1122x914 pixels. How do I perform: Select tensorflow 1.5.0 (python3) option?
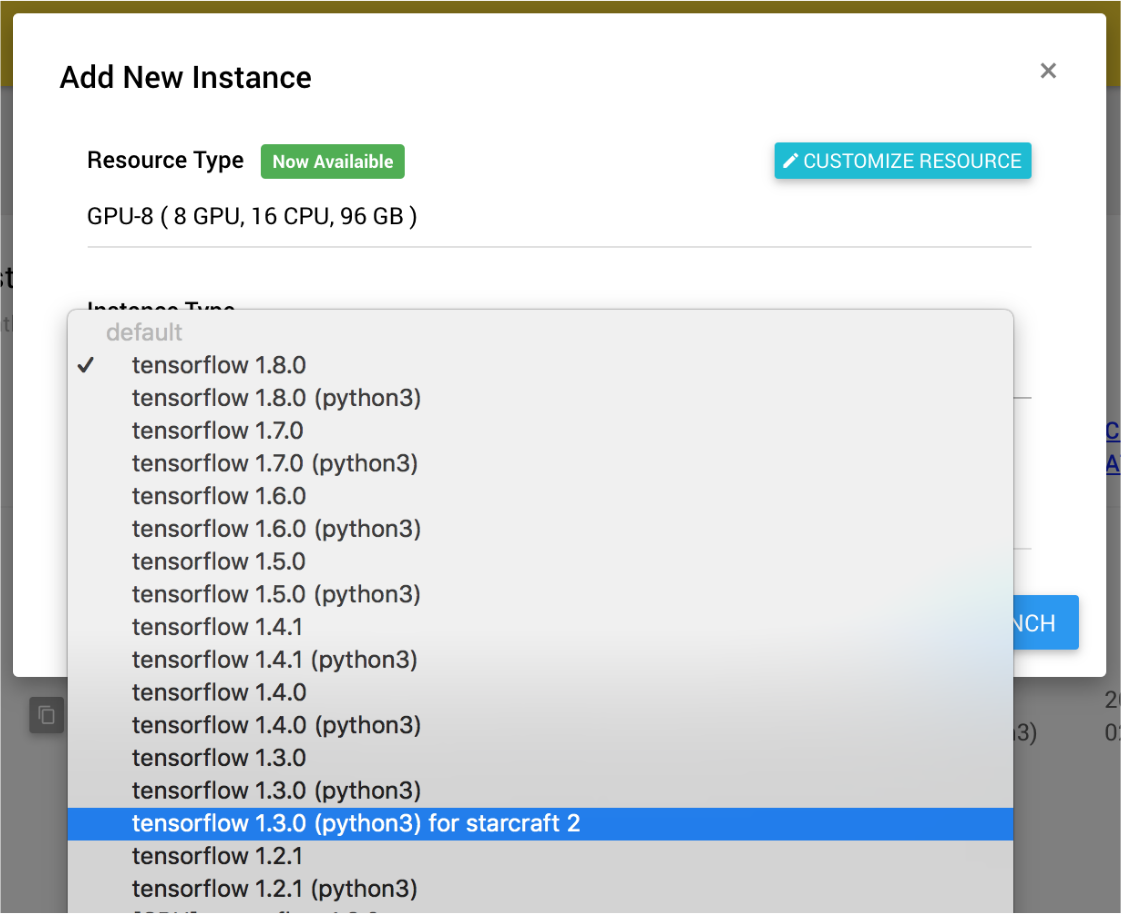pos(540,594)
